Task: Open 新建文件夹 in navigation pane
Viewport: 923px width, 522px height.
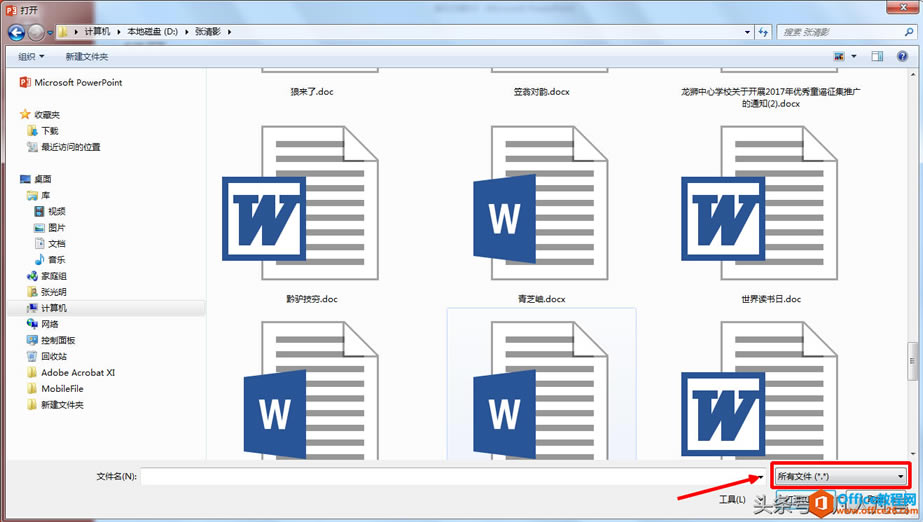Action: coord(55,405)
